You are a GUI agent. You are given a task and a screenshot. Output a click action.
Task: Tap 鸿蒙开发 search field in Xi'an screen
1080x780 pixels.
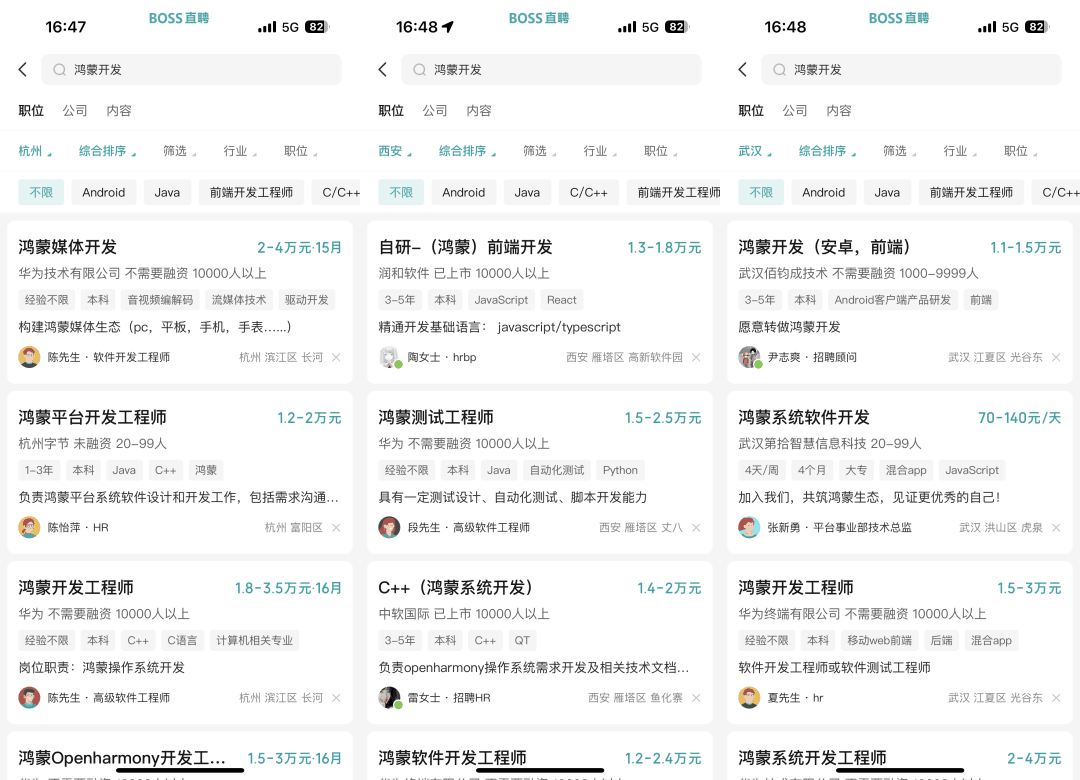point(551,70)
